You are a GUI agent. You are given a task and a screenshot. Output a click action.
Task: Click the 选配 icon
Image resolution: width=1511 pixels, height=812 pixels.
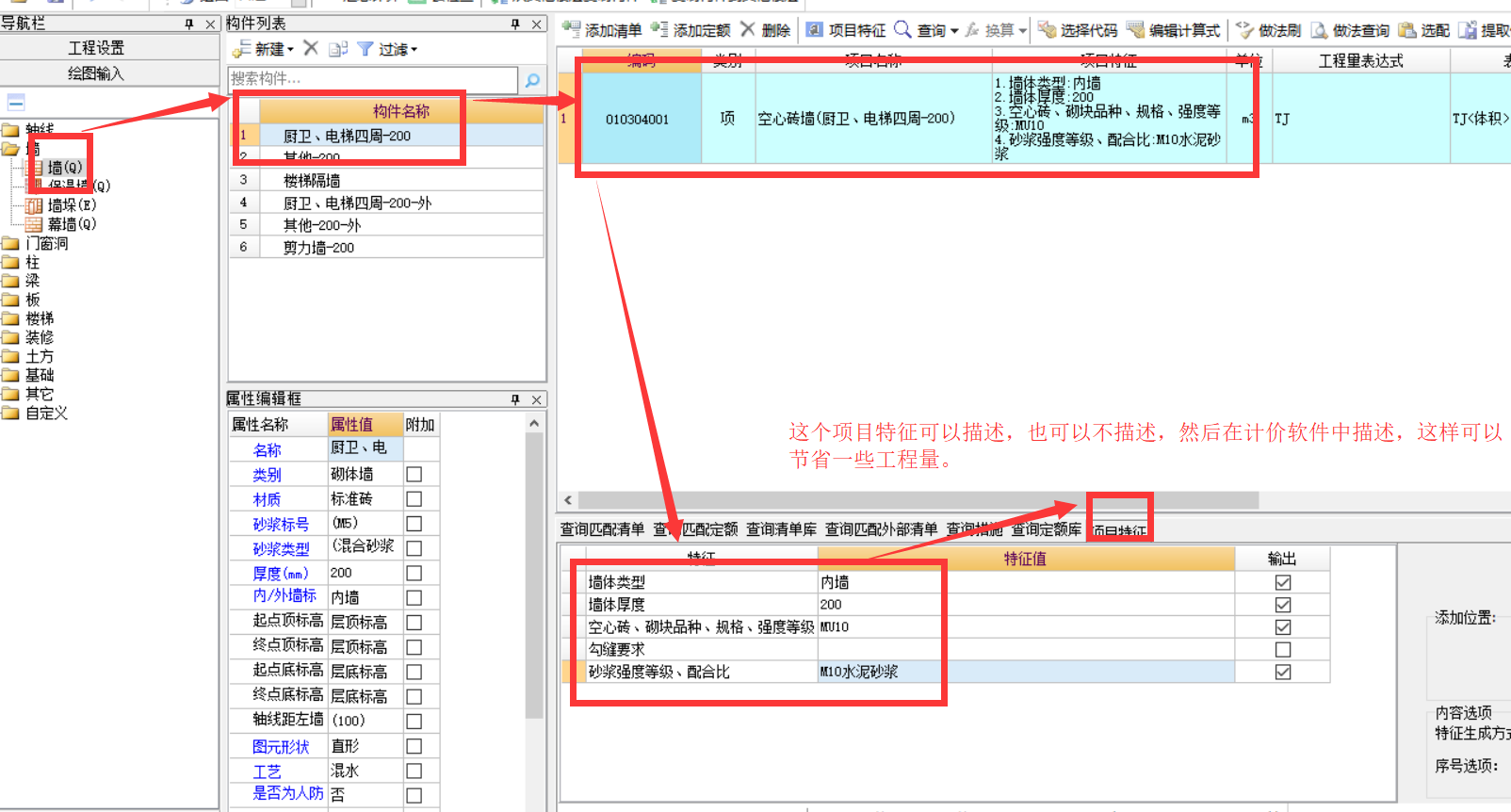tap(1407, 30)
